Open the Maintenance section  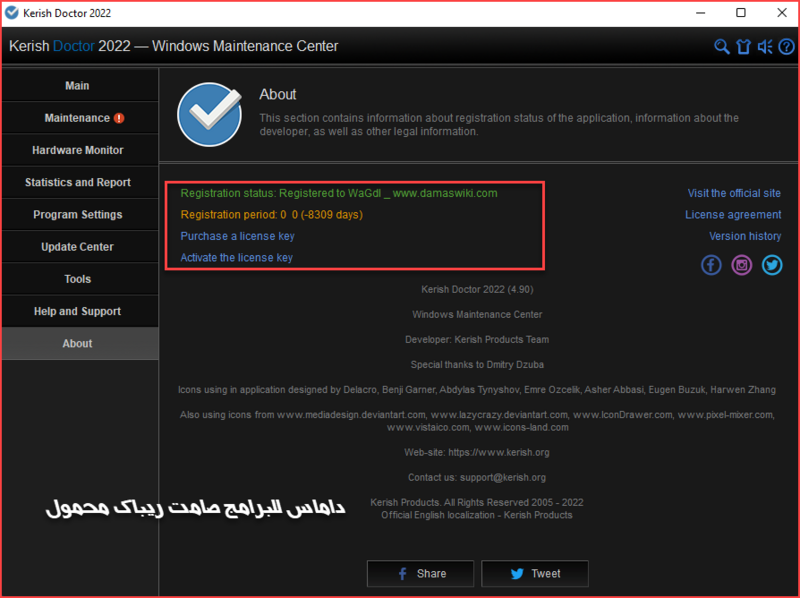pos(80,118)
